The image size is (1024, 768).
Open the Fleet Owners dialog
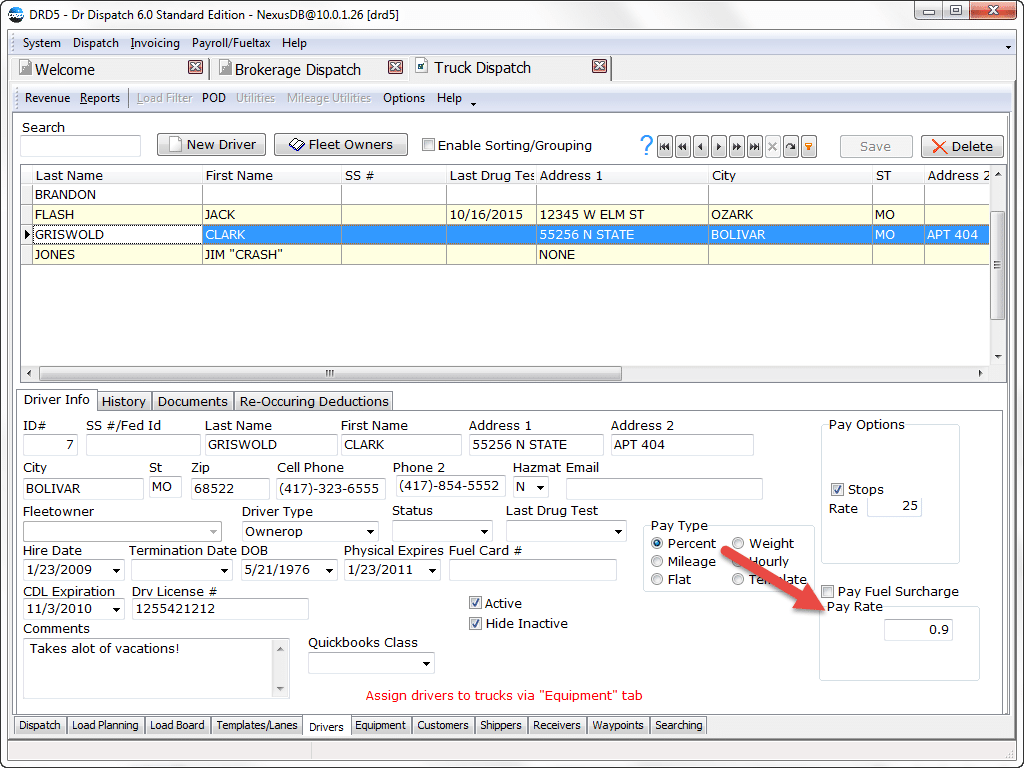(x=340, y=144)
